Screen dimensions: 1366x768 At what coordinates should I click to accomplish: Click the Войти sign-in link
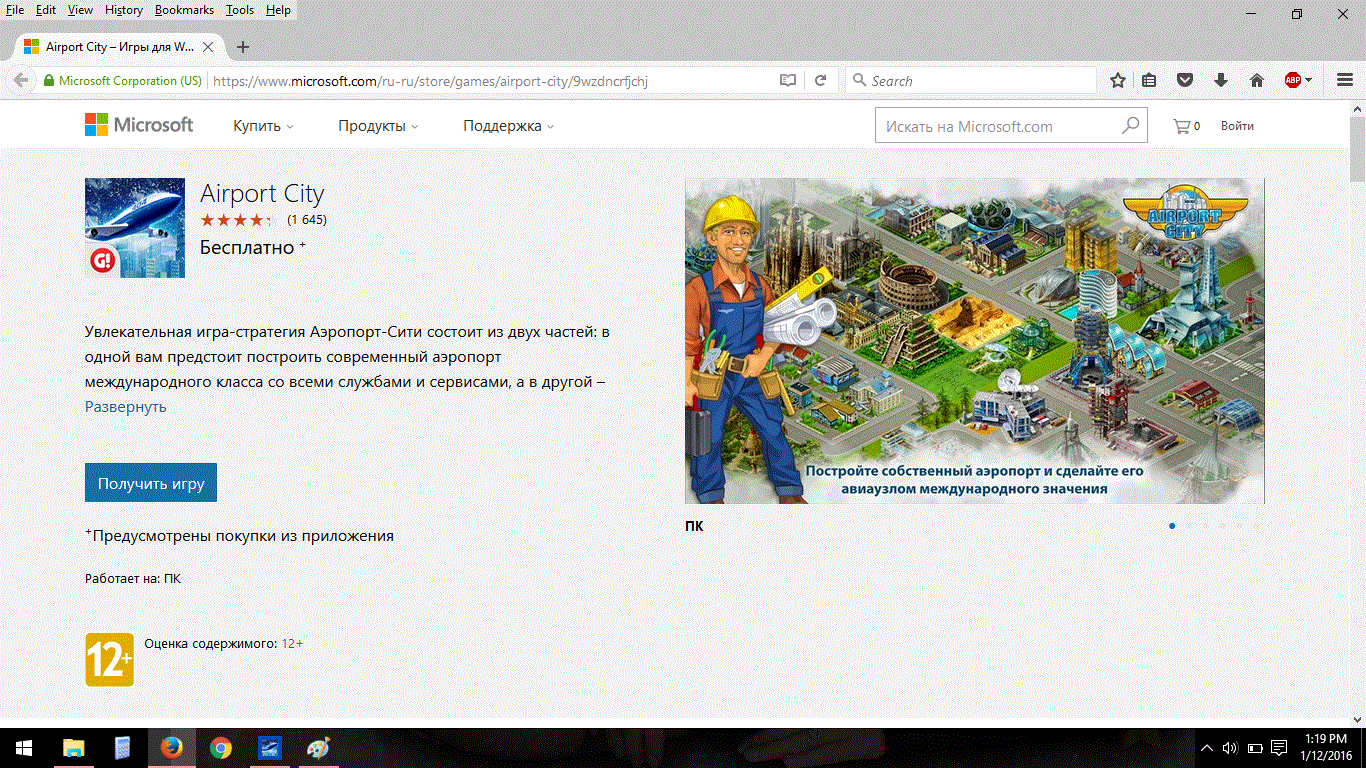1237,126
